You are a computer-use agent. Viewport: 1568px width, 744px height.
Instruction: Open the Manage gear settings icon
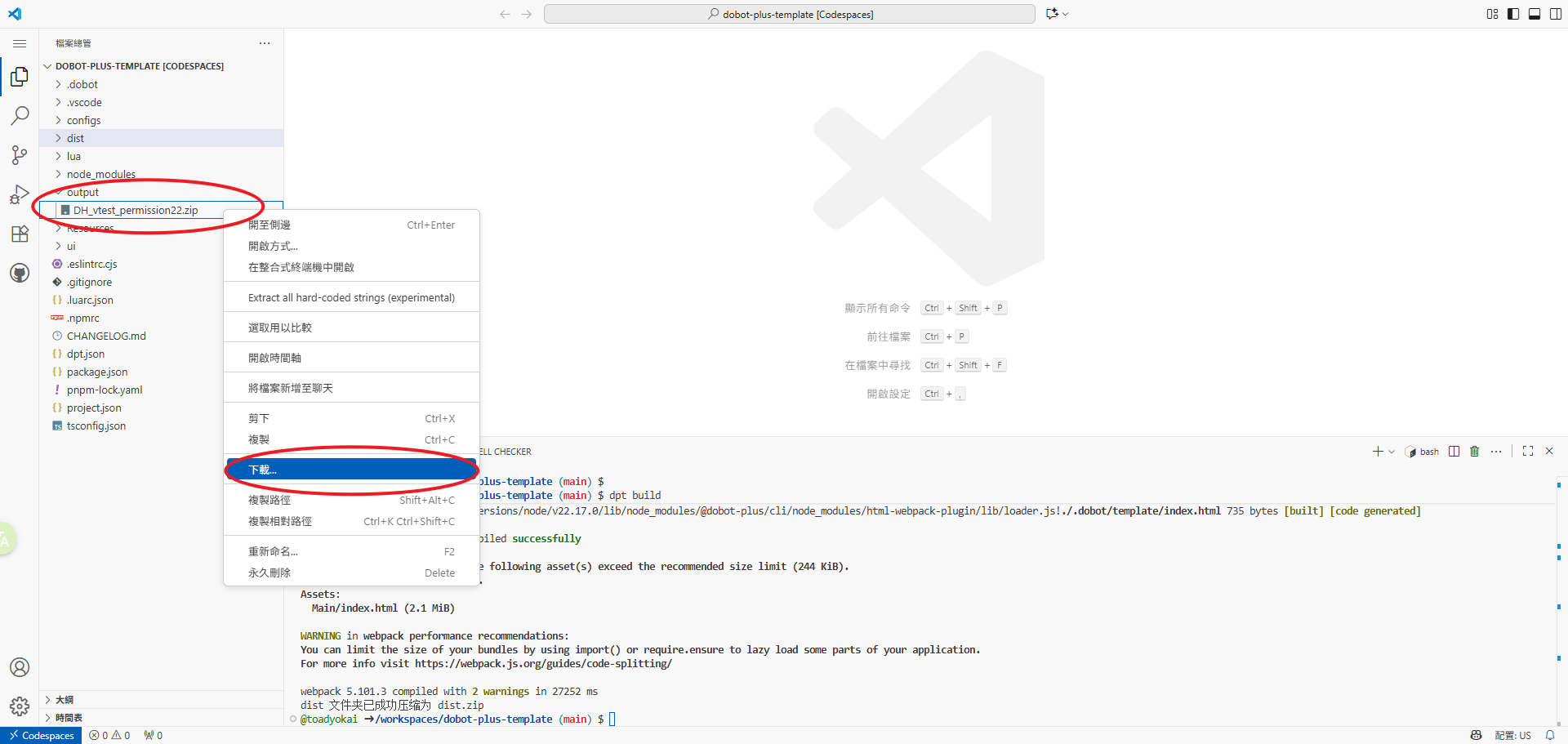click(x=20, y=706)
